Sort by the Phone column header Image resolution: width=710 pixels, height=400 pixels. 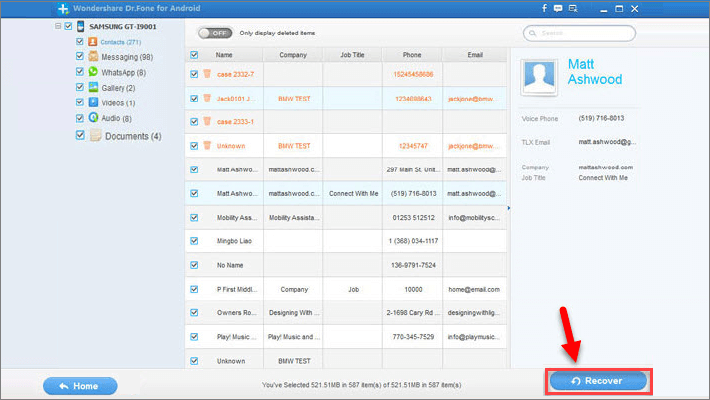click(412, 55)
